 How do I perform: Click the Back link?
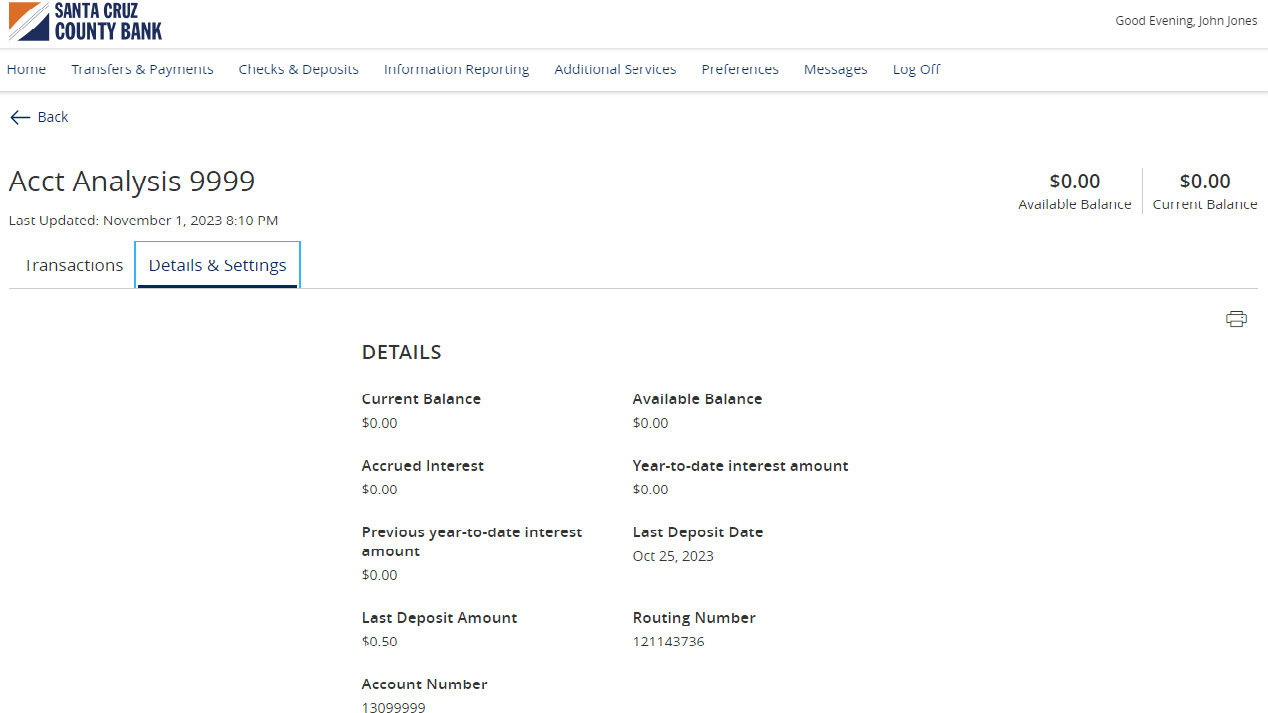tap(53, 117)
